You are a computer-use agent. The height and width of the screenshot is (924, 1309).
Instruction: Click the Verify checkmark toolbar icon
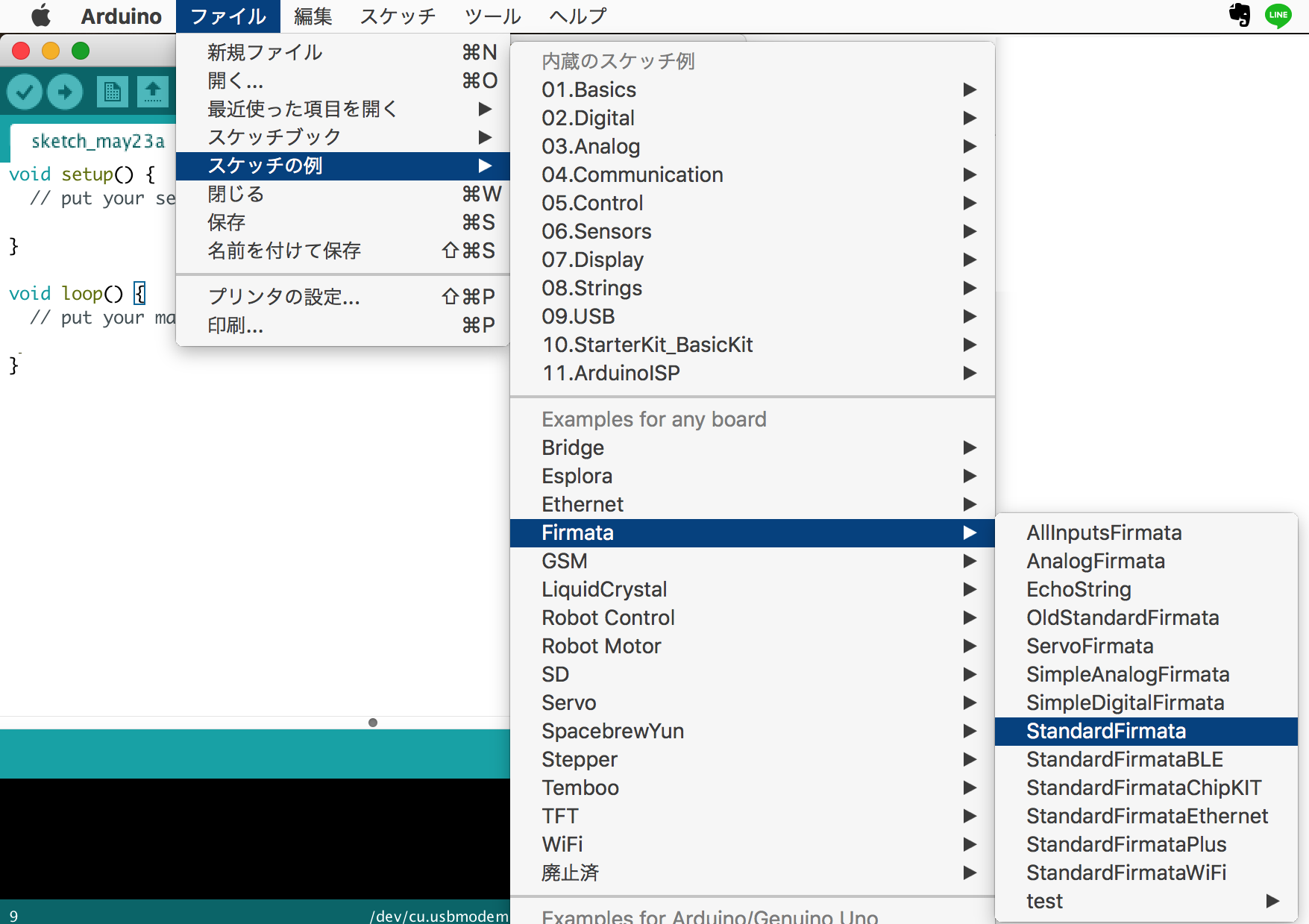pyautogui.click(x=25, y=92)
